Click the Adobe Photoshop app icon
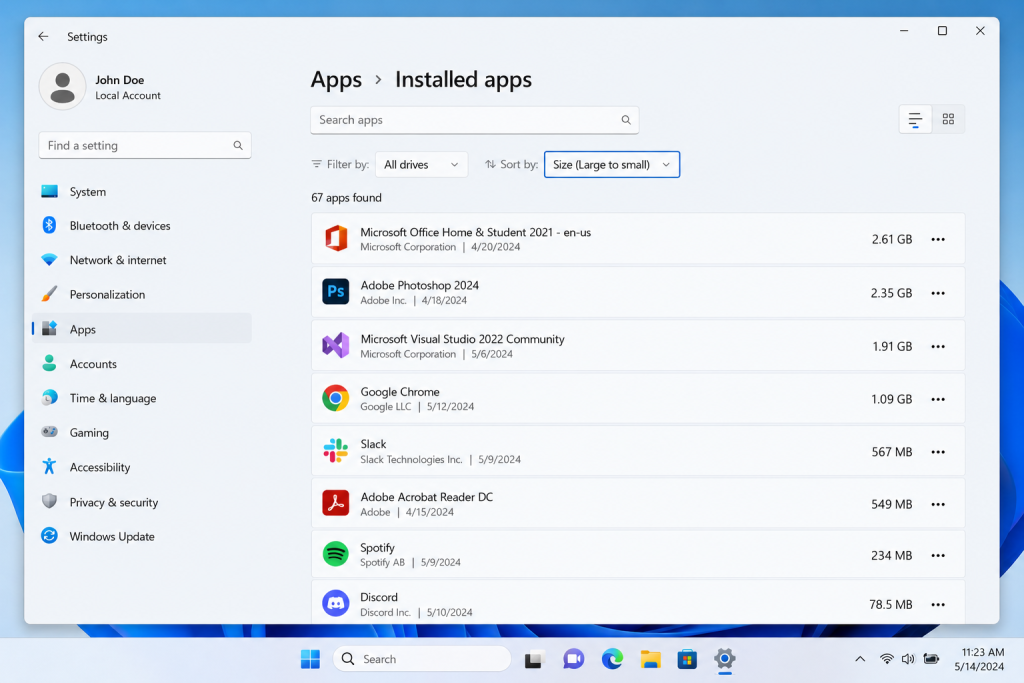1024x683 pixels. point(336,292)
